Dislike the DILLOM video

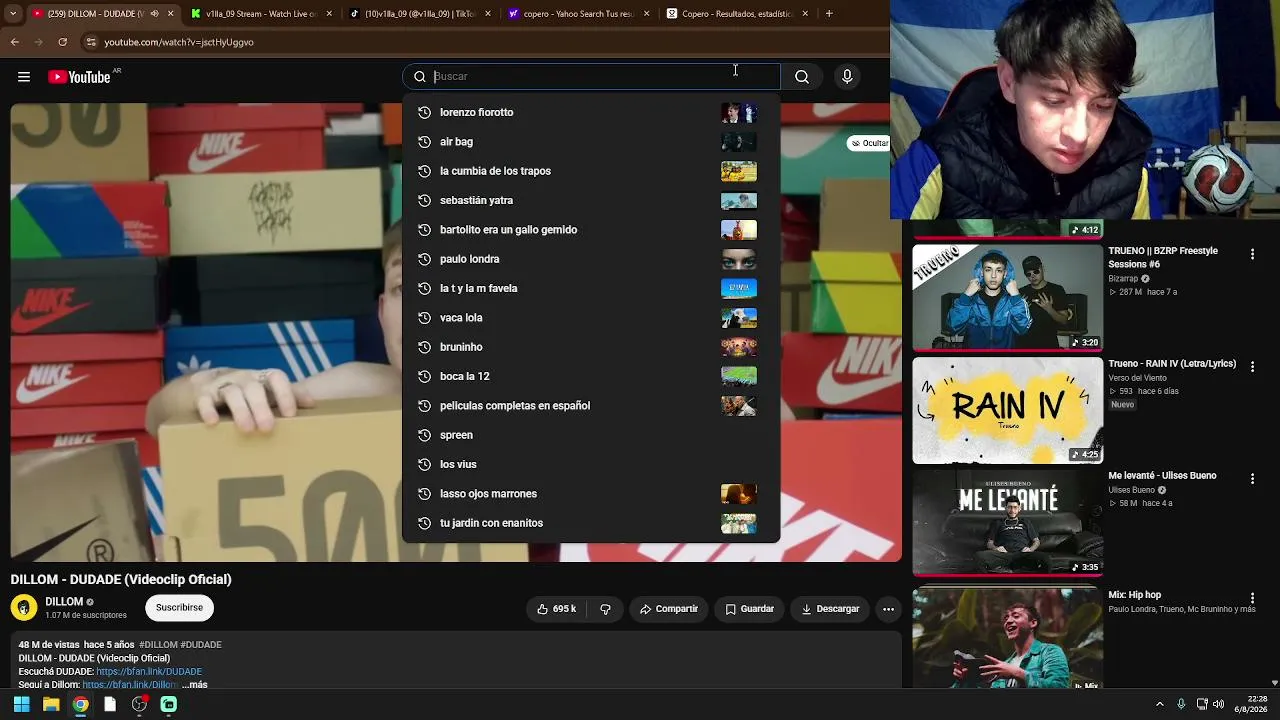click(x=605, y=609)
